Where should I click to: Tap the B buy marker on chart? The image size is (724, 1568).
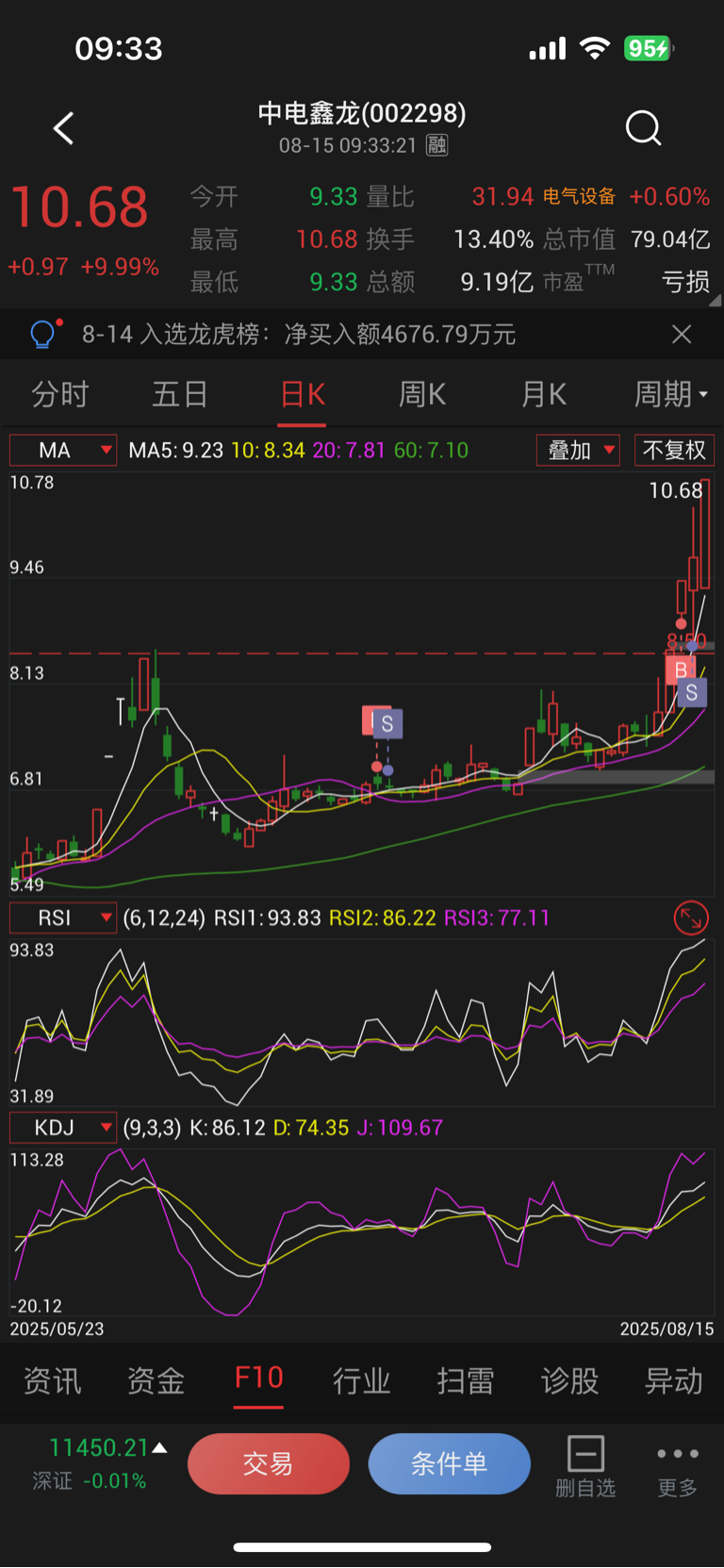coord(681,669)
